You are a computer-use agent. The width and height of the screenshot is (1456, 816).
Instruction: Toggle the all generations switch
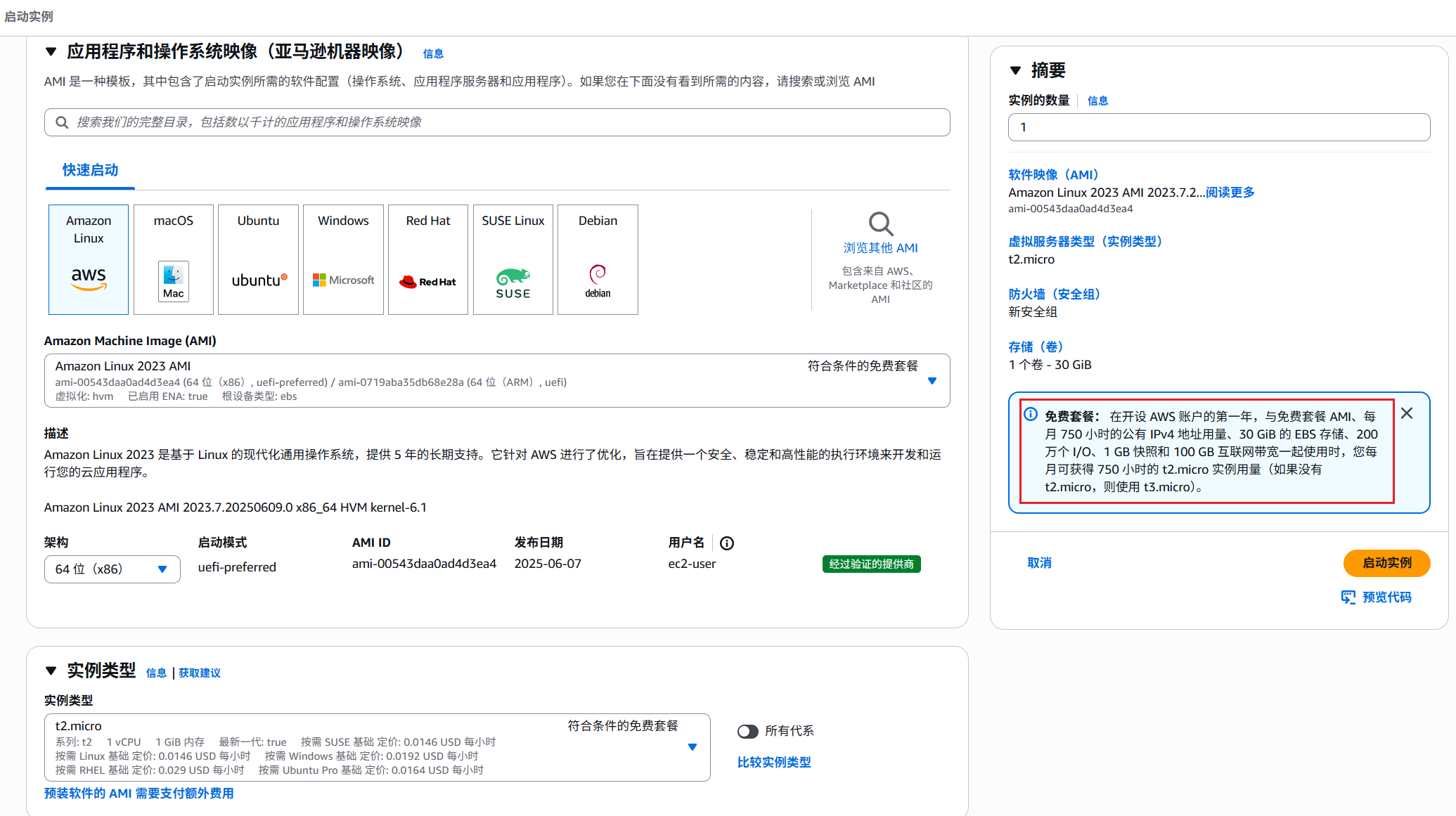tap(748, 732)
